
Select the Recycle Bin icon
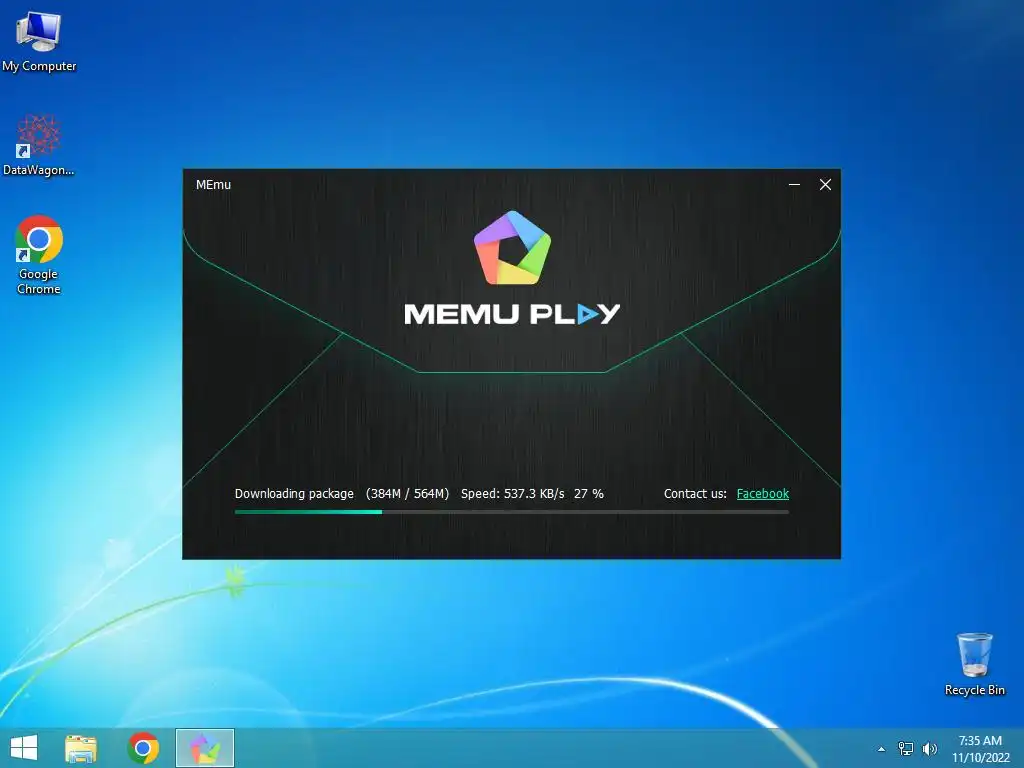974,664
